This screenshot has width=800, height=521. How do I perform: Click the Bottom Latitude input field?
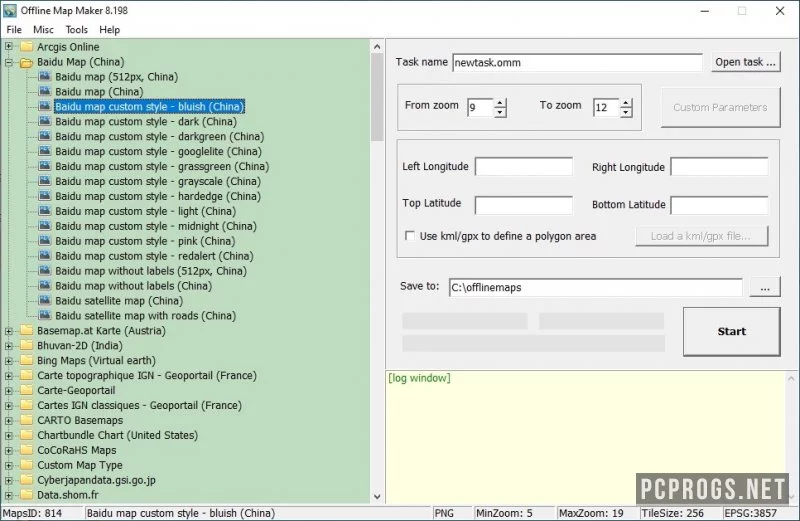719,205
